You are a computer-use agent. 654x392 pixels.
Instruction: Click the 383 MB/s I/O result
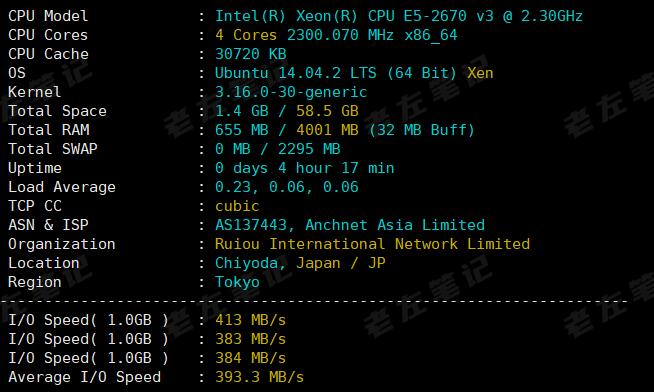click(x=251, y=339)
